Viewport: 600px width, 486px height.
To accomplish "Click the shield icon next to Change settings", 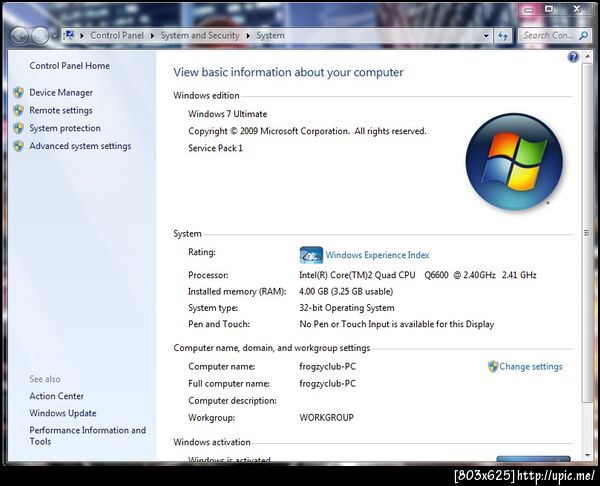I will click(x=493, y=367).
